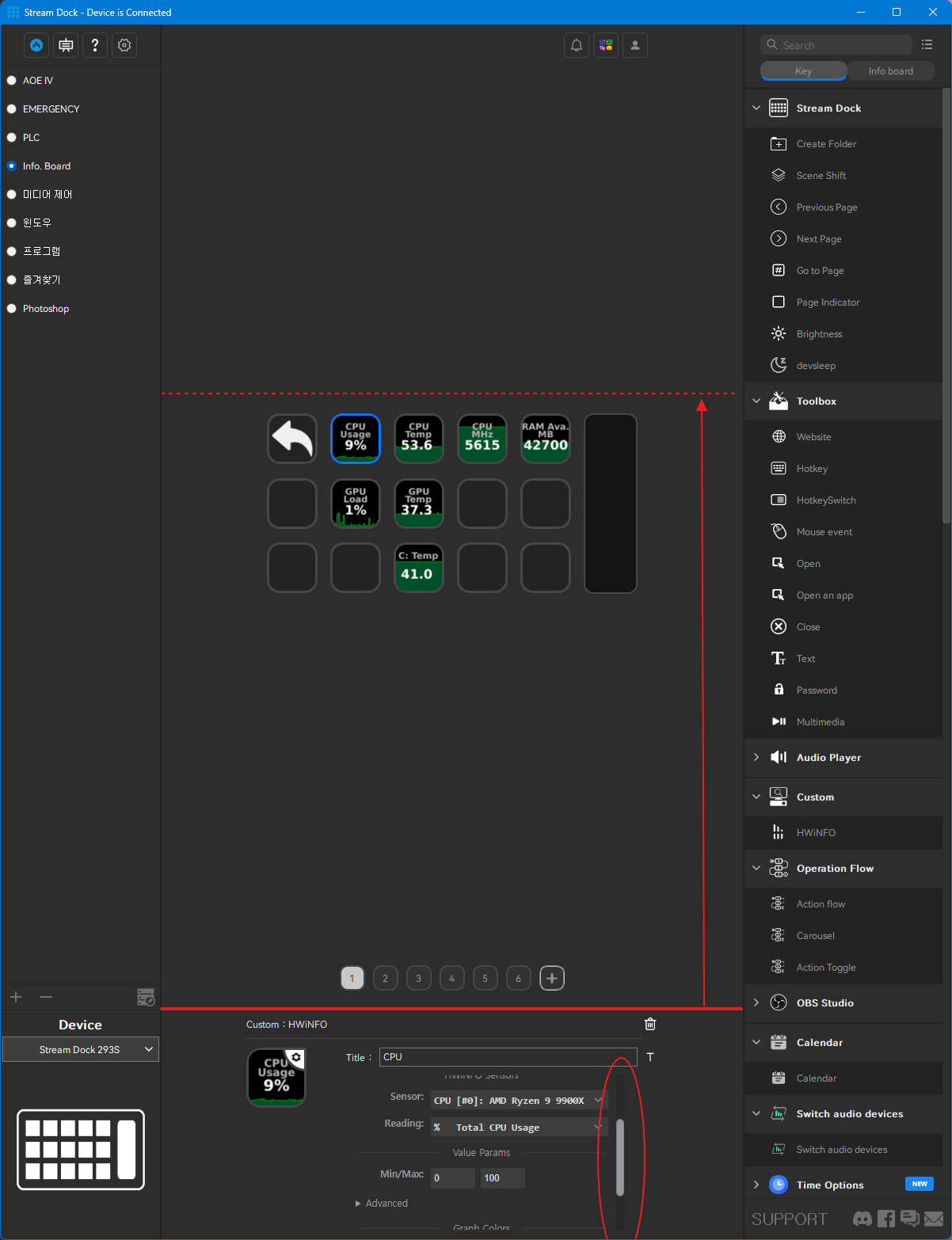Click the notification bell icon
Viewport: 952px width, 1240px height.
tap(577, 45)
